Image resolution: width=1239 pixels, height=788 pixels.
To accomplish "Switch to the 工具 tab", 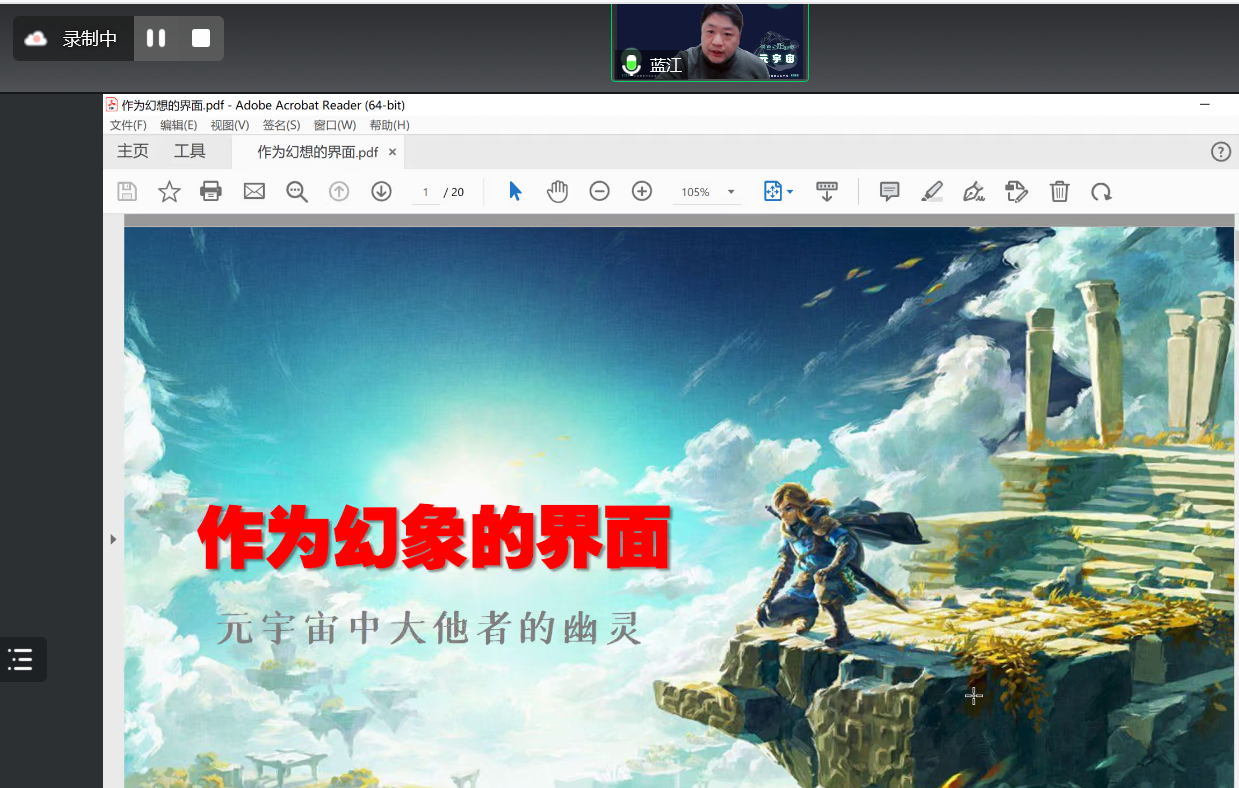I will pyautogui.click(x=190, y=151).
